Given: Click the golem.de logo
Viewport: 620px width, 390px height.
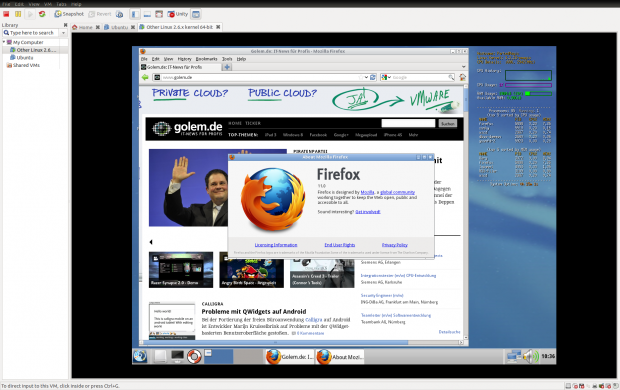Looking at the screenshot, I should pyautogui.click(x=187, y=129).
